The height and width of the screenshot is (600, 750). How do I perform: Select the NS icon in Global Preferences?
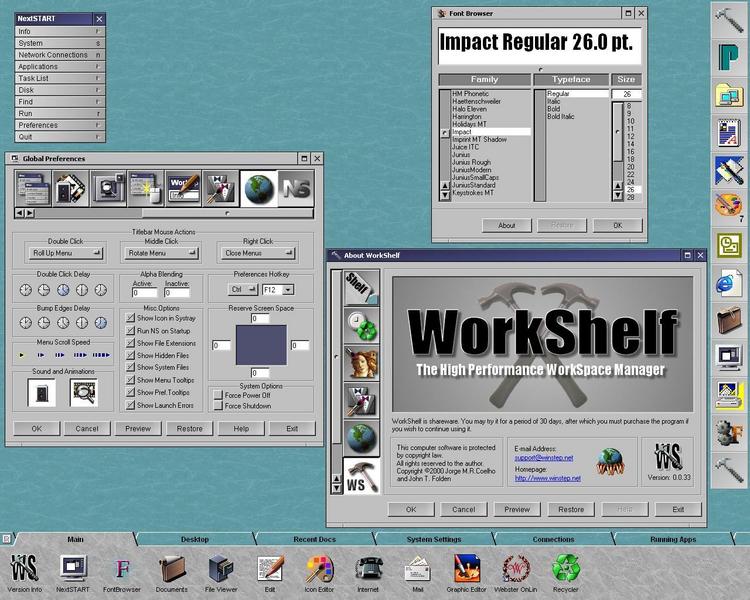click(296, 189)
